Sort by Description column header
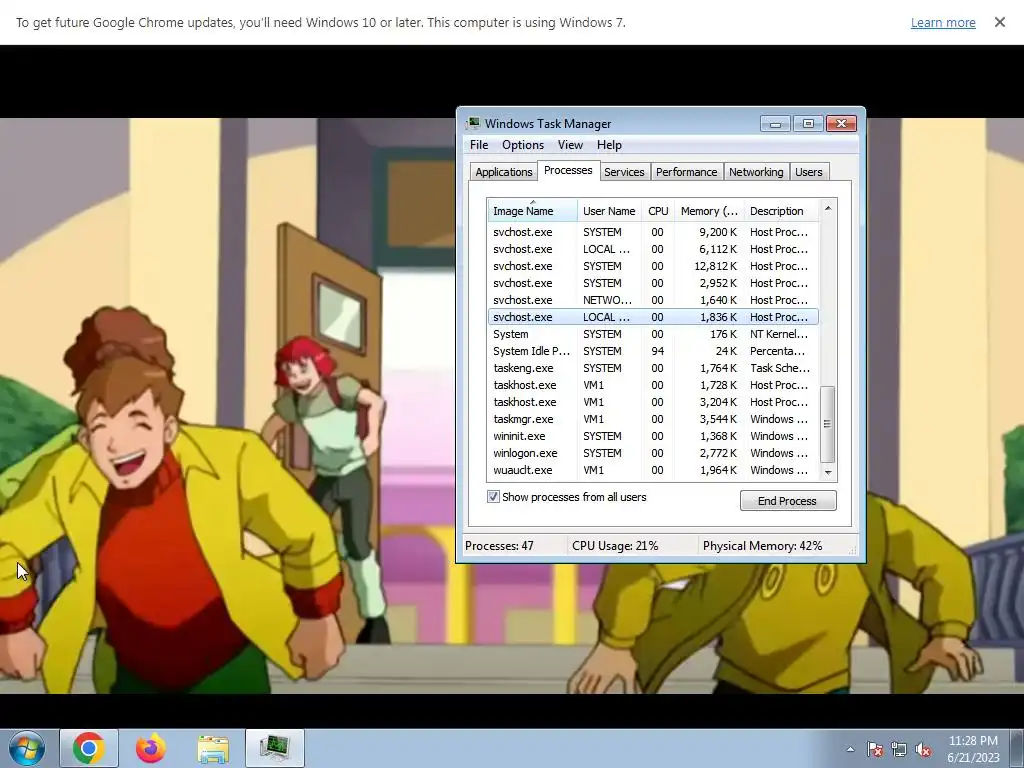Viewport: 1024px width, 768px height. click(781, 211)
